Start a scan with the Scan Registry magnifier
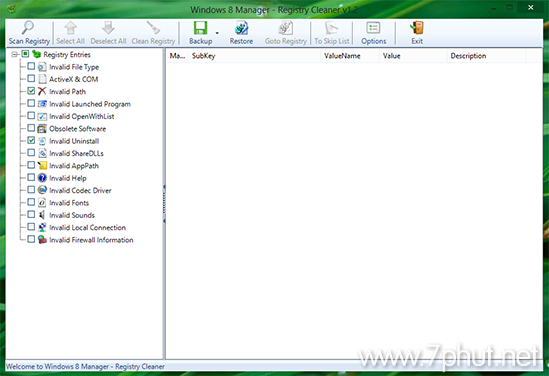The image size is (549, 376). point(27,27)
